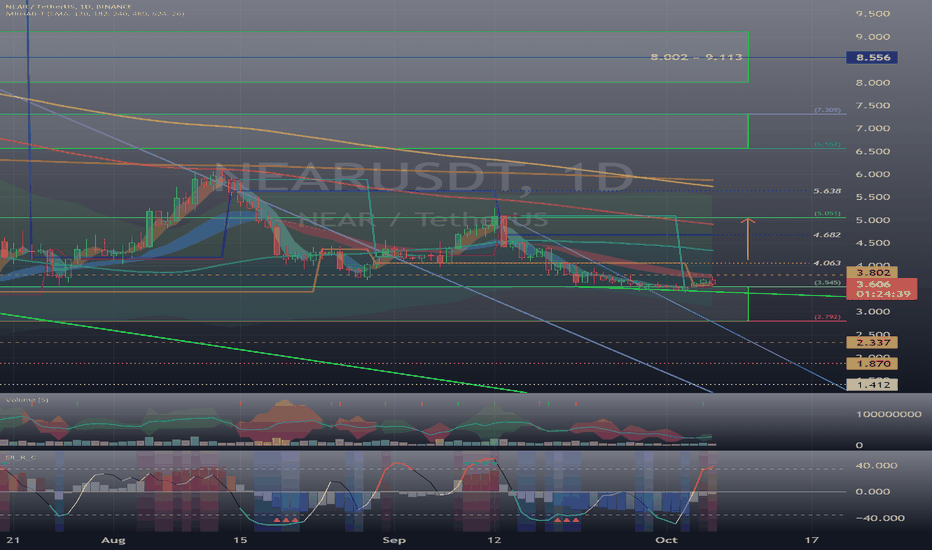Select the 2.337 orange price label
The height and width of the screenshot is (550, 932).
point(872,342)
